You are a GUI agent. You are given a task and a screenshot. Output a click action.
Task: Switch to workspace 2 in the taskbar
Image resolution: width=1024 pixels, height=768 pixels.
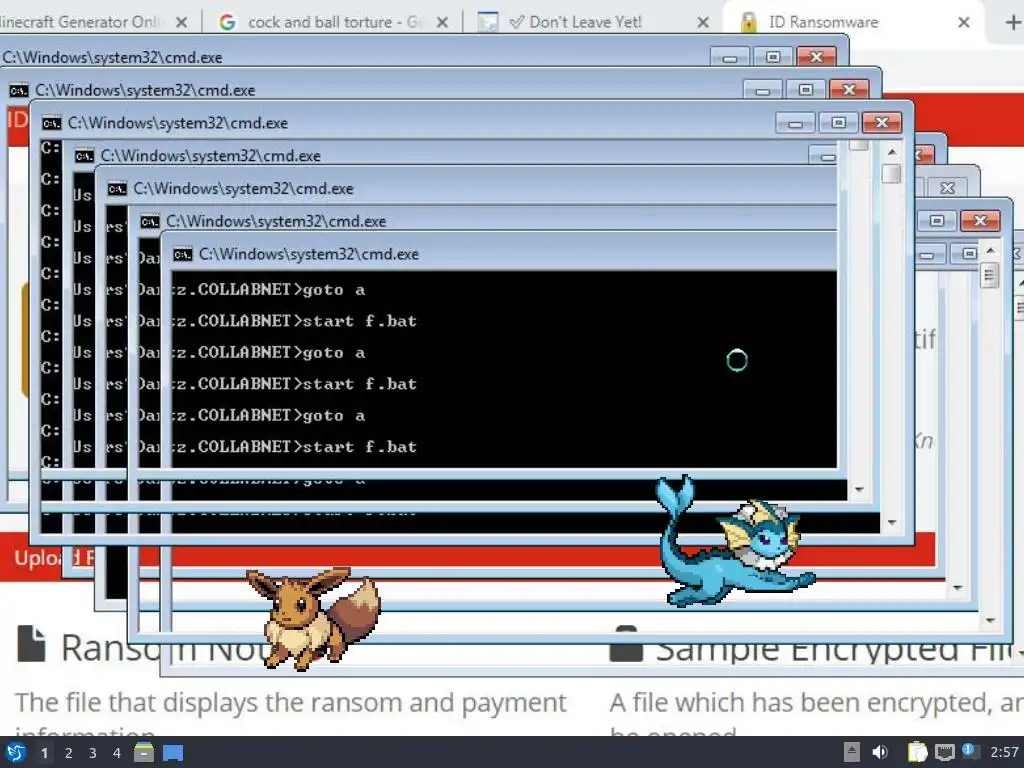coord(69,753)
